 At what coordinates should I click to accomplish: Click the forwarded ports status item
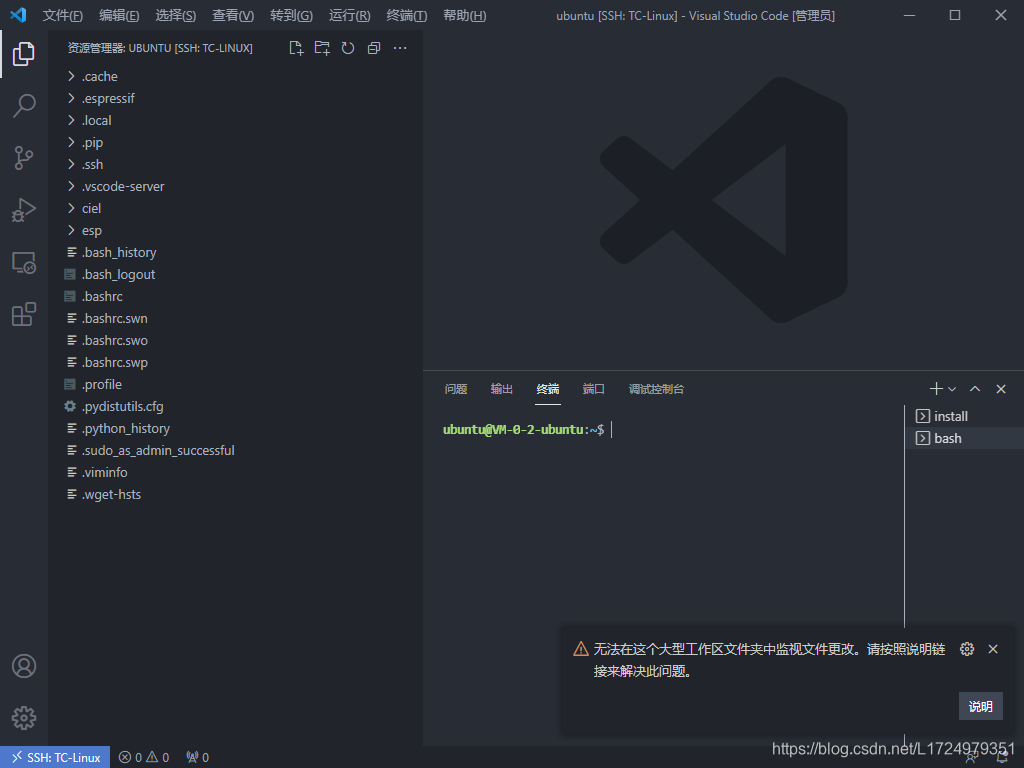point(197,758)
